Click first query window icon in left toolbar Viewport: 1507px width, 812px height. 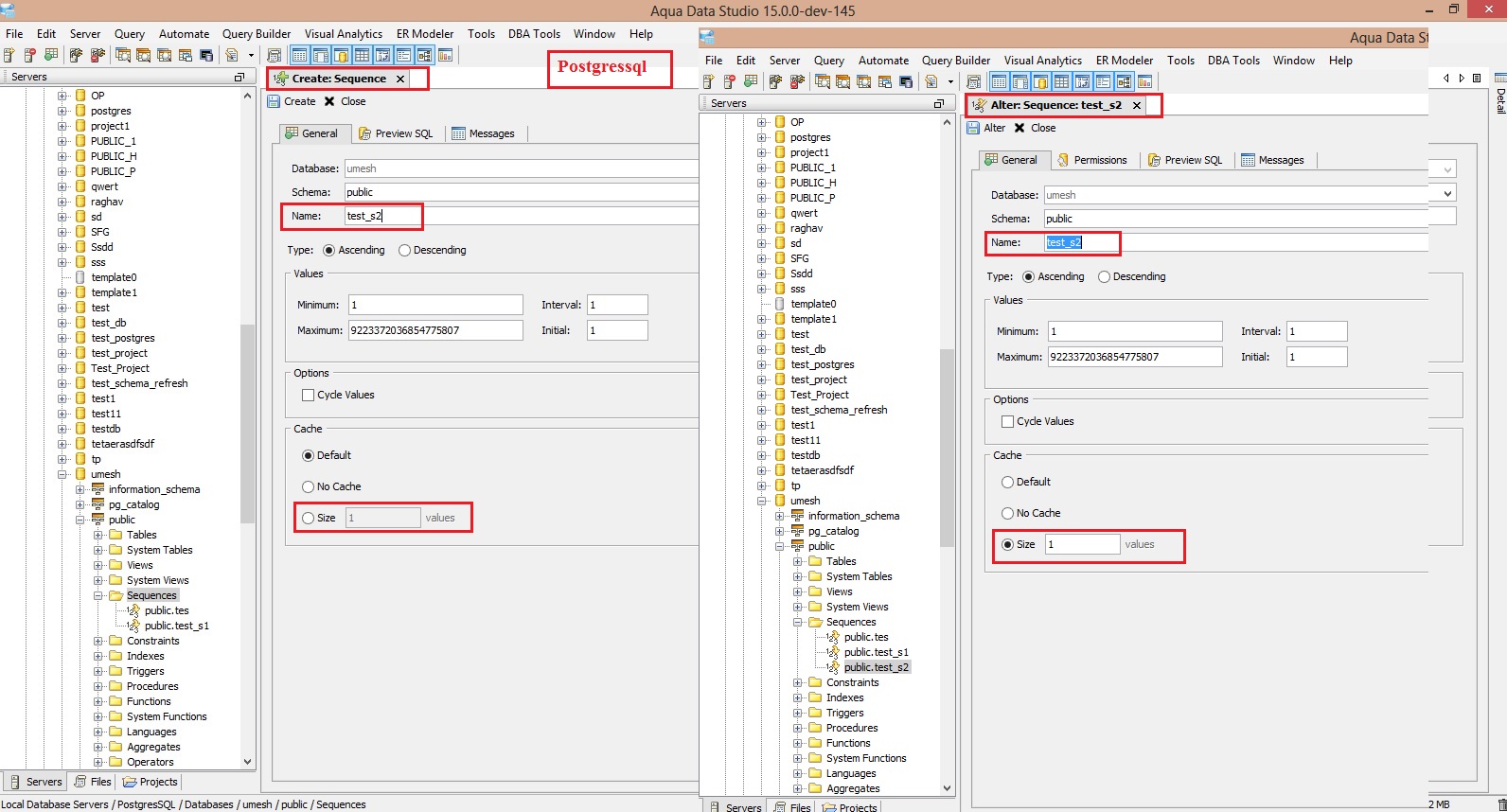point(122,55)
